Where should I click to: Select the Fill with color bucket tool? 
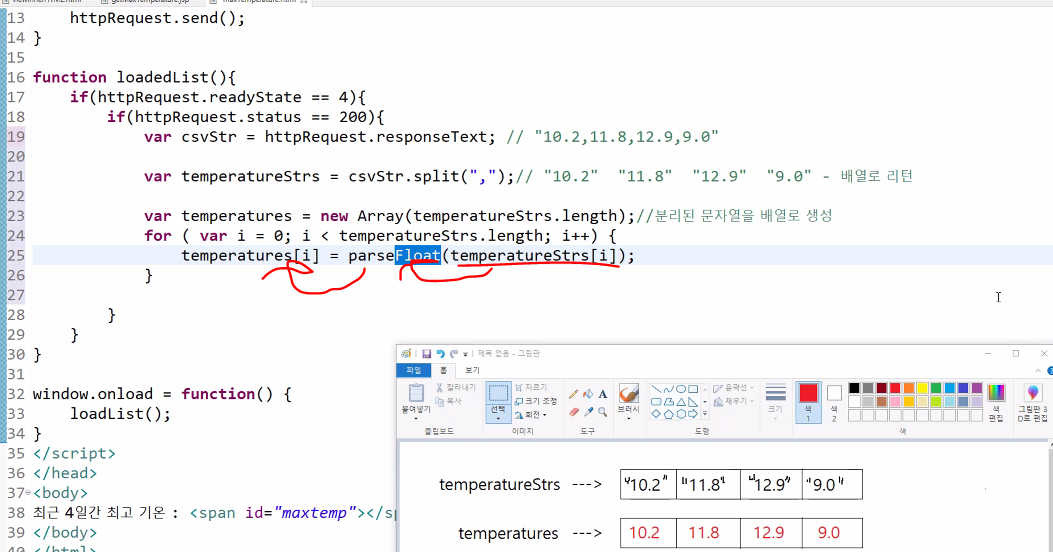pyautogui.click(x=588, y=394)
